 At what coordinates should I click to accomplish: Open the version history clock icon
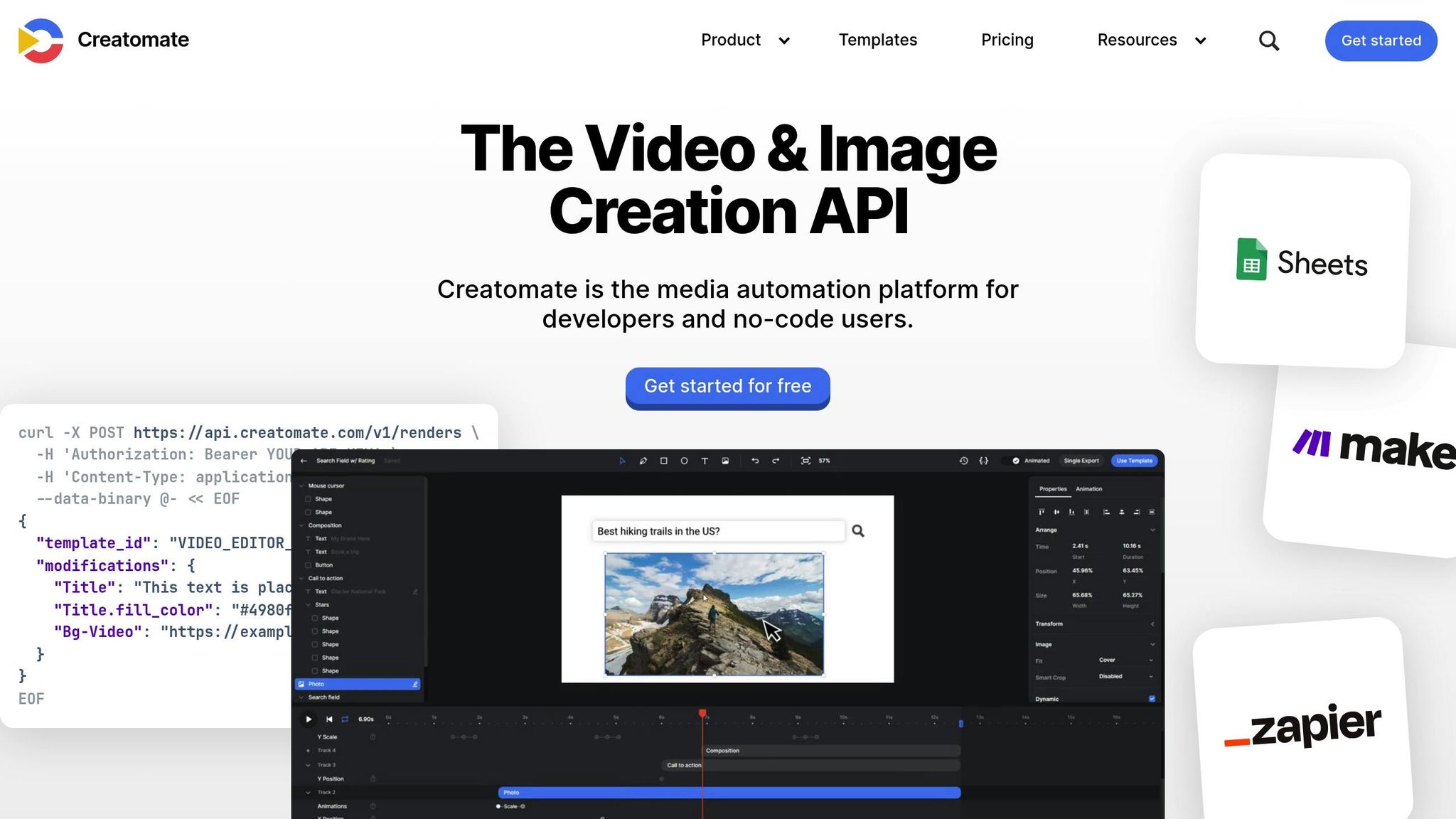pyautogui.click(x=963, y=461)
